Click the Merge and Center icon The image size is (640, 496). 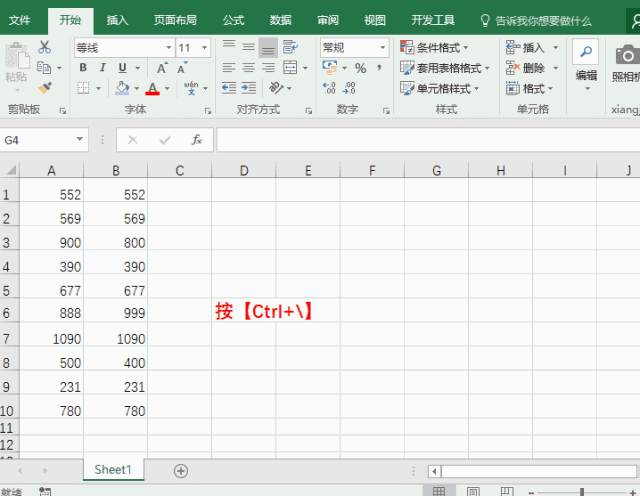pyautogui.click(x=290, y=67)
